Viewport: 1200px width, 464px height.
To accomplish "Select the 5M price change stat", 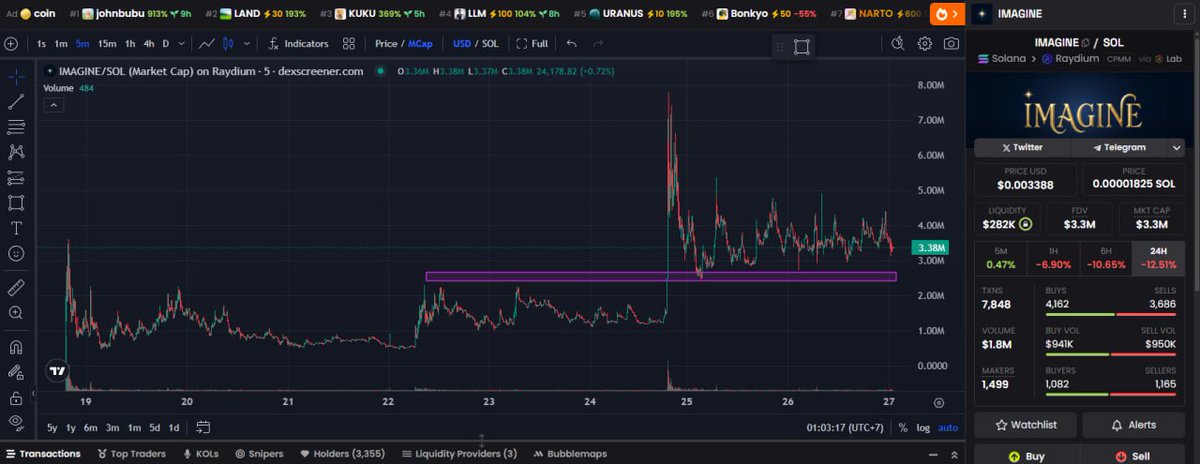I will point(1000,258).
